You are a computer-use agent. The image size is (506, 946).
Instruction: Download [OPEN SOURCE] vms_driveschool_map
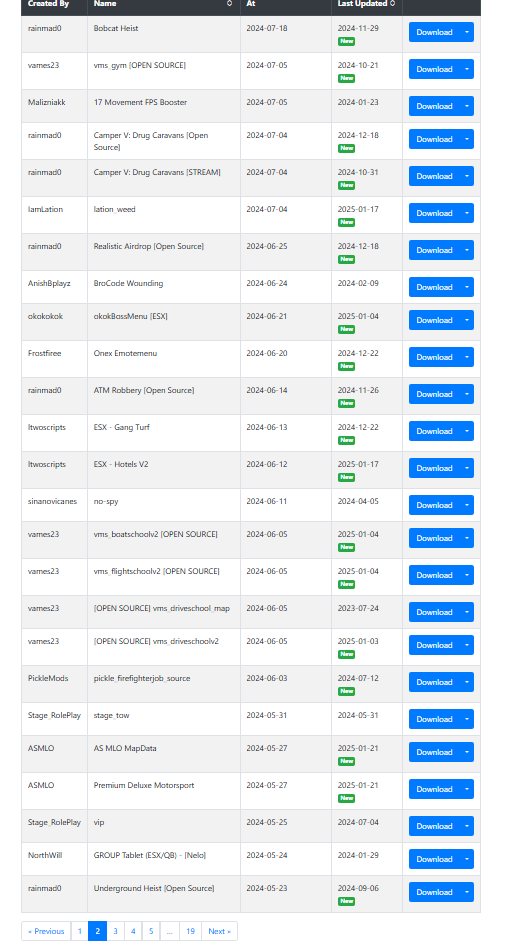pyautogui.click(x=434, y=612)
